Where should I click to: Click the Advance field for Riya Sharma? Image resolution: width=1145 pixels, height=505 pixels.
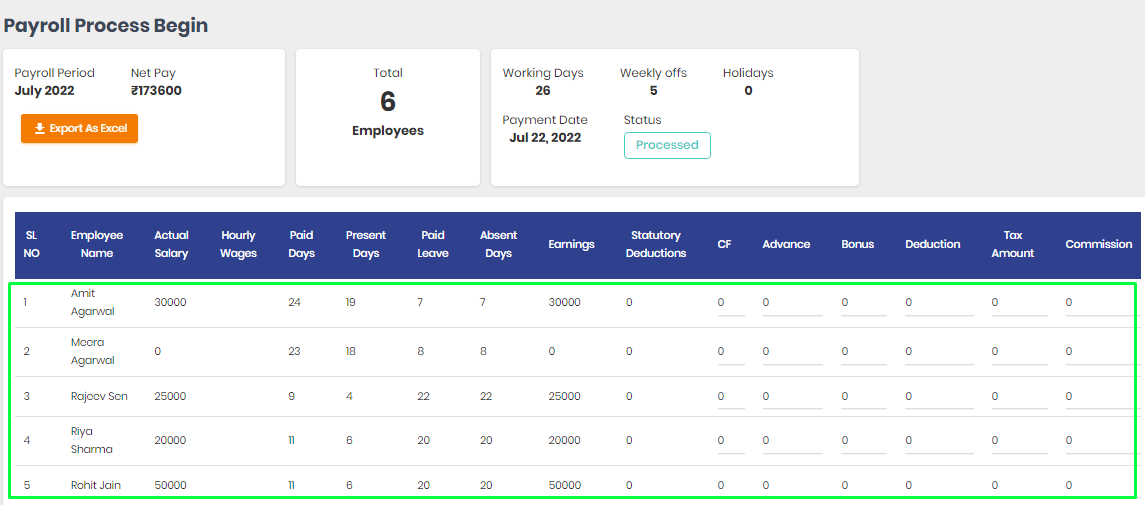[792, 442]
